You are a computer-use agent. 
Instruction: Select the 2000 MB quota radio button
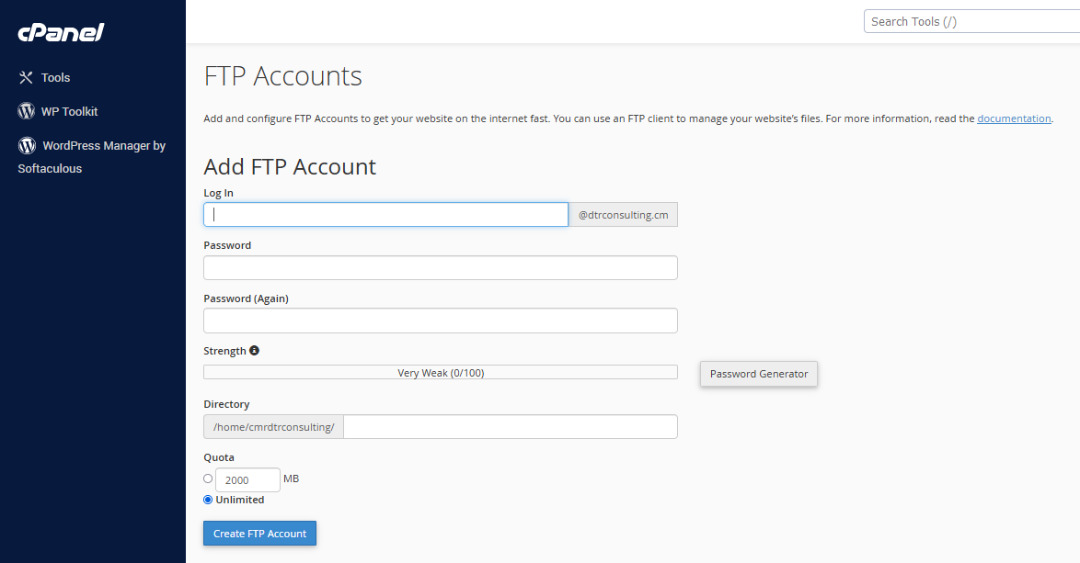(x=208, y=478)
